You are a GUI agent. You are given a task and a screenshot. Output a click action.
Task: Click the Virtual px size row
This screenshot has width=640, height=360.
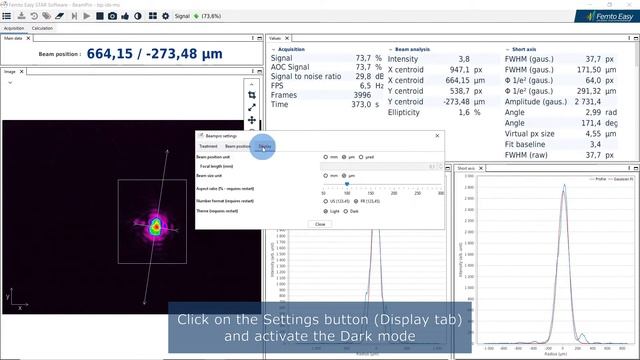[561, 134]
